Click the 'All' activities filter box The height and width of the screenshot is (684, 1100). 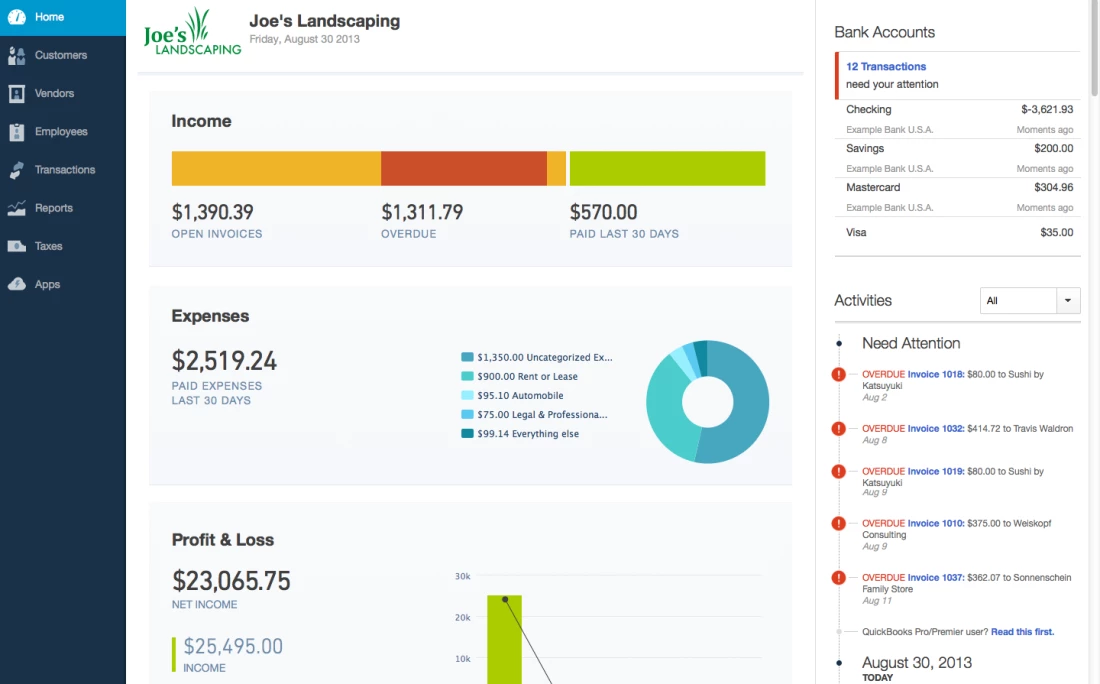(1018, 300)
